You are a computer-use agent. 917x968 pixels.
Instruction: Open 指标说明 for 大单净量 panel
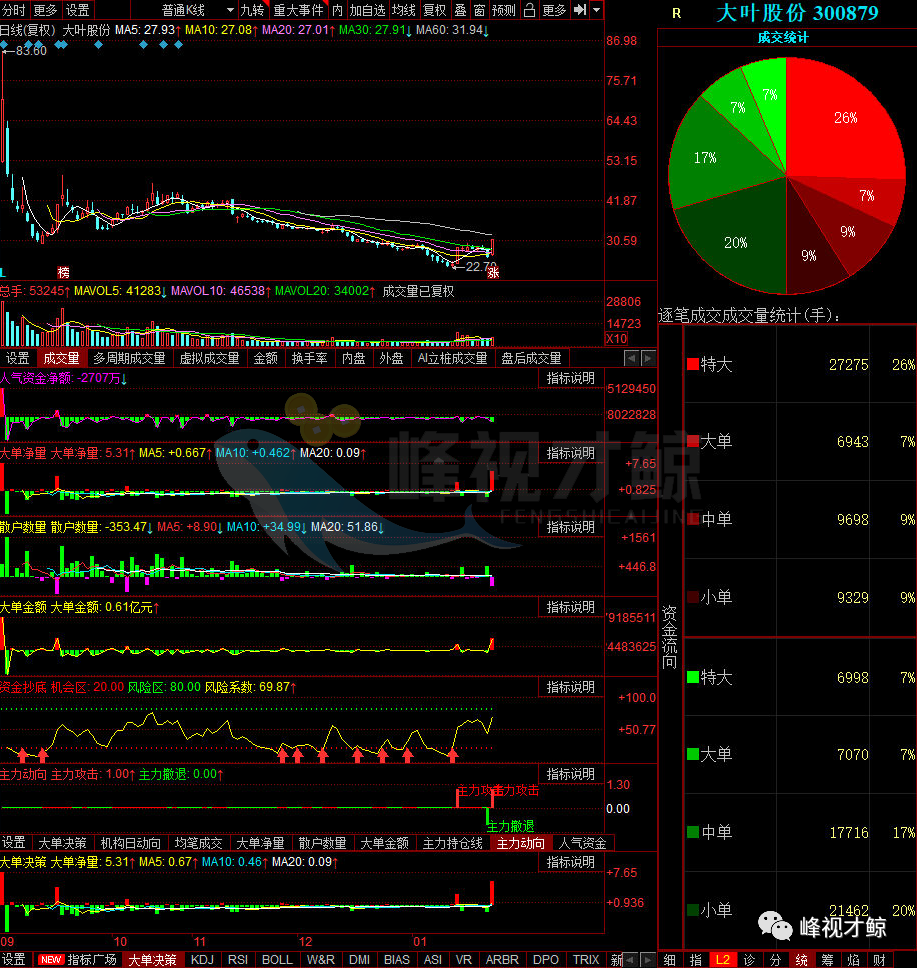[571, 453]
